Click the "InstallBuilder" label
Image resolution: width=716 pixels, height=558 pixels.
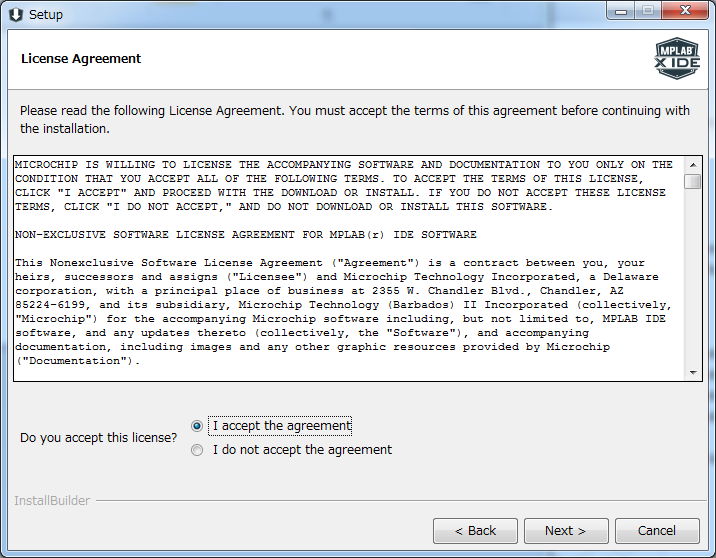point(52,500)
